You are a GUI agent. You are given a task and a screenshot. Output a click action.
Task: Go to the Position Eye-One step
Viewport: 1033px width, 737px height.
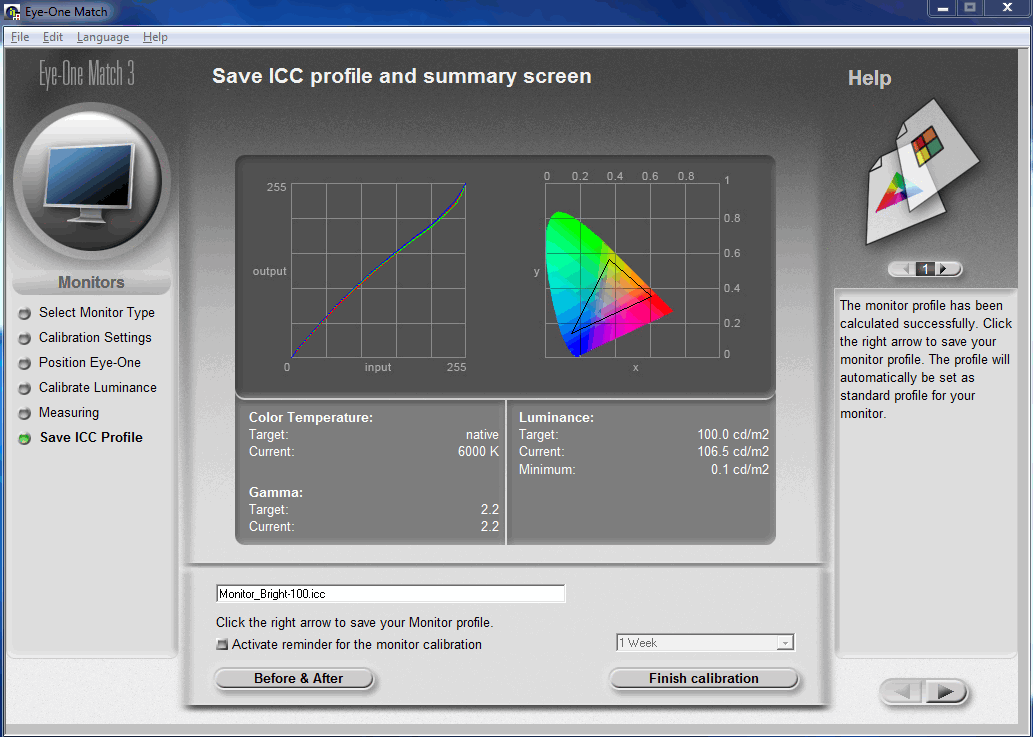[x=90, y=362]
